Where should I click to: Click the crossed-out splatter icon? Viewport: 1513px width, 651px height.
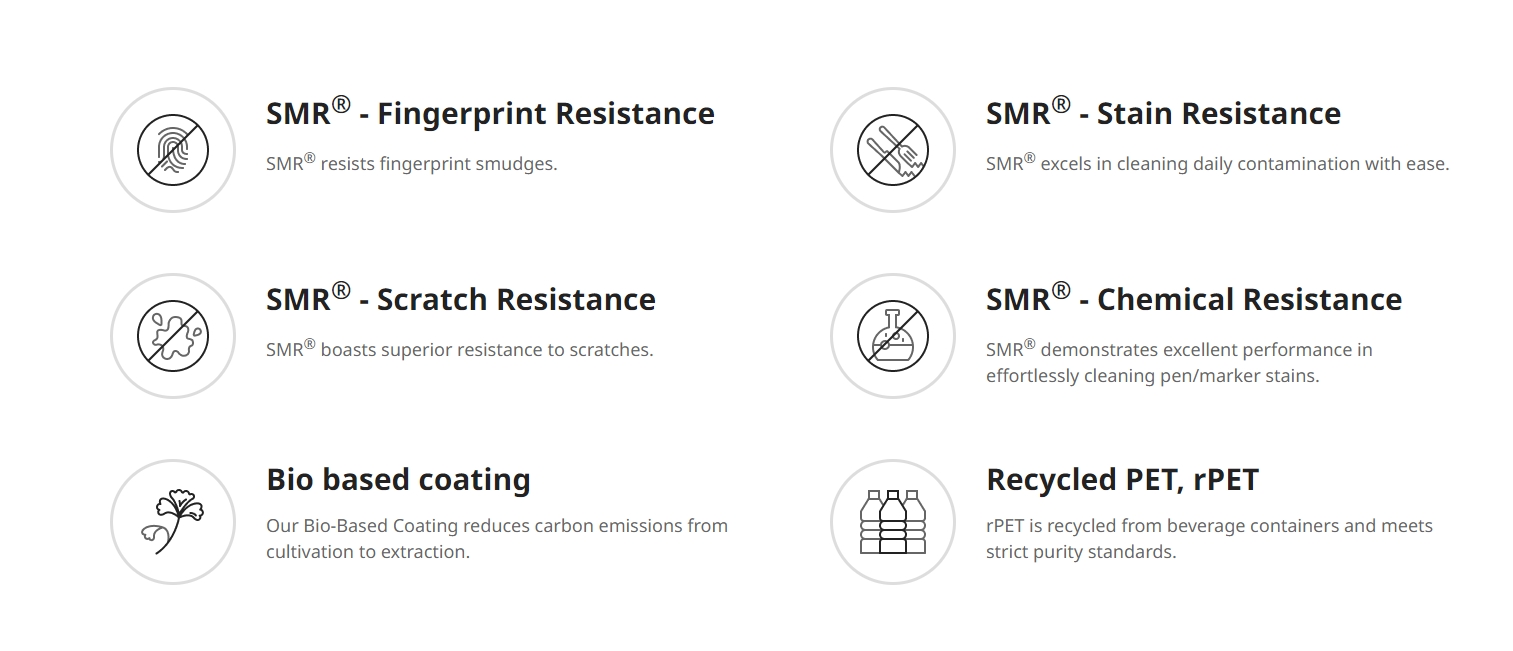click(173, 336)
